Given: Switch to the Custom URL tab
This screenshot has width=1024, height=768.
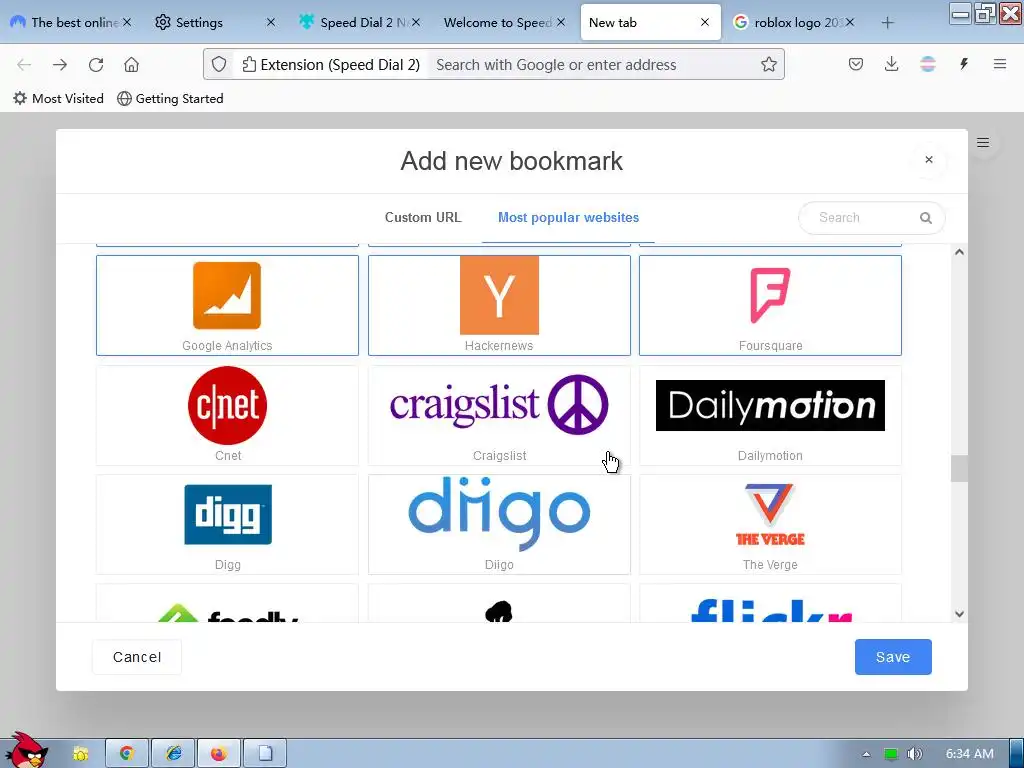Looking at the screenshot, I should point(423,217).
